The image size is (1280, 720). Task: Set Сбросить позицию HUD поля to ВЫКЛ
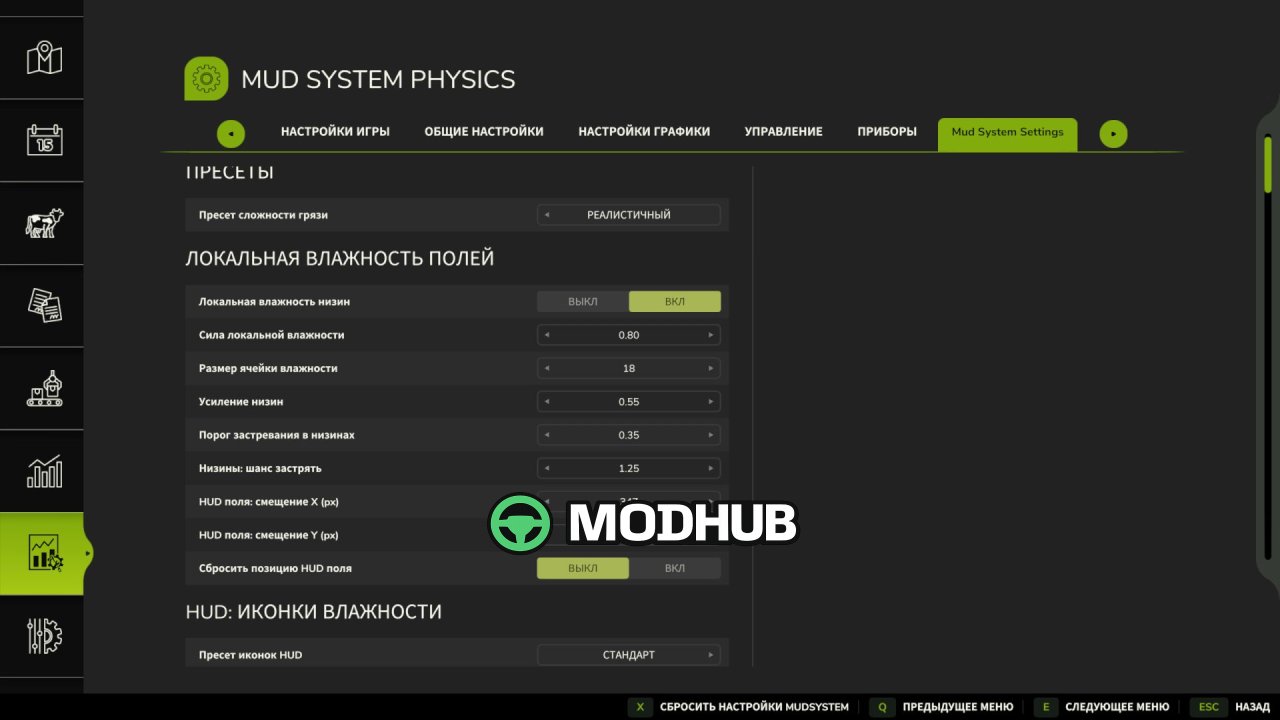click(583, 568)
